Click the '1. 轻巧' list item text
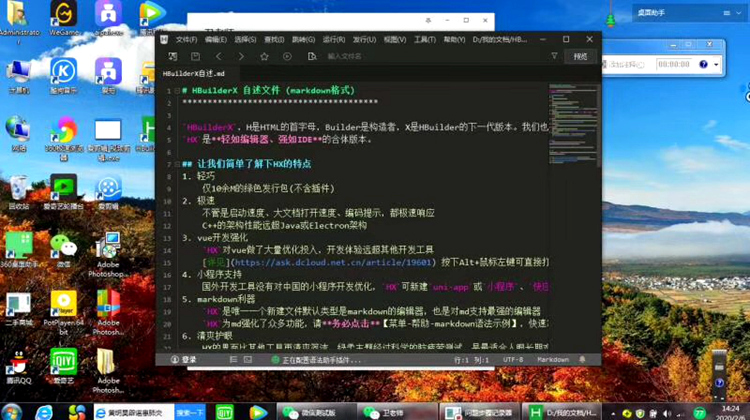 point(199,176)
